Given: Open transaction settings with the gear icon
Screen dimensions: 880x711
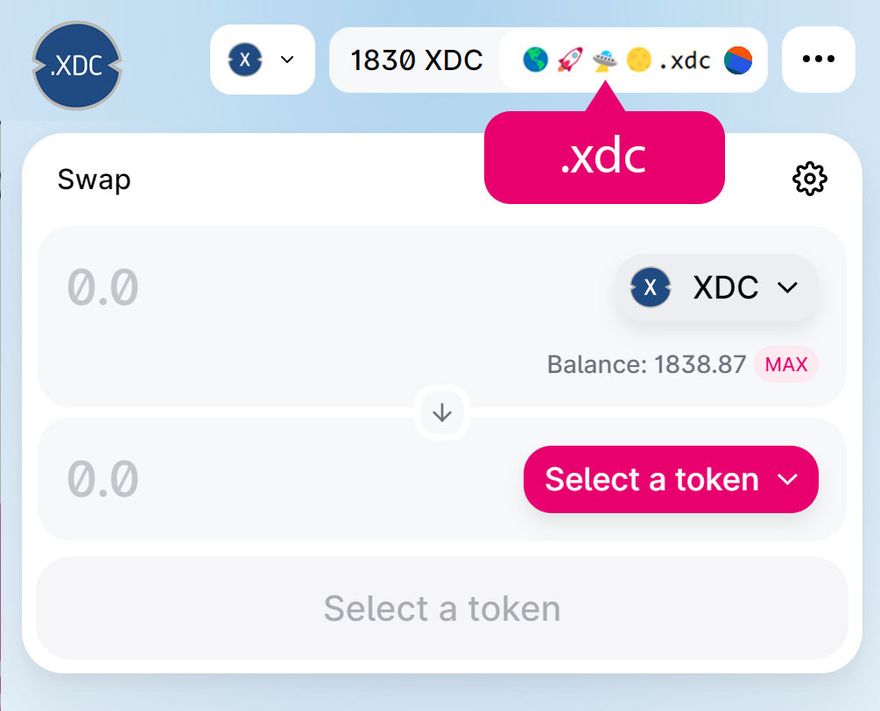Looking at the screenshot, I should 809,179.
